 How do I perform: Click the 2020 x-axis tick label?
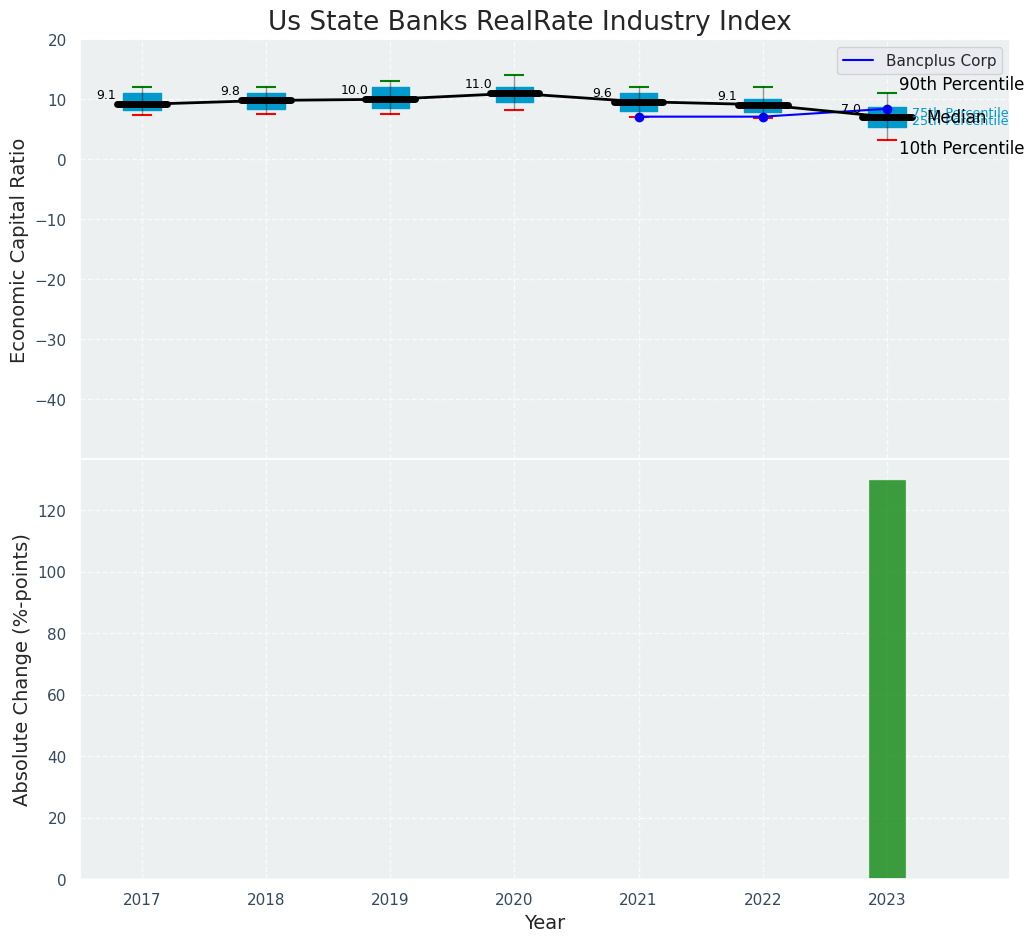point(514,900)
